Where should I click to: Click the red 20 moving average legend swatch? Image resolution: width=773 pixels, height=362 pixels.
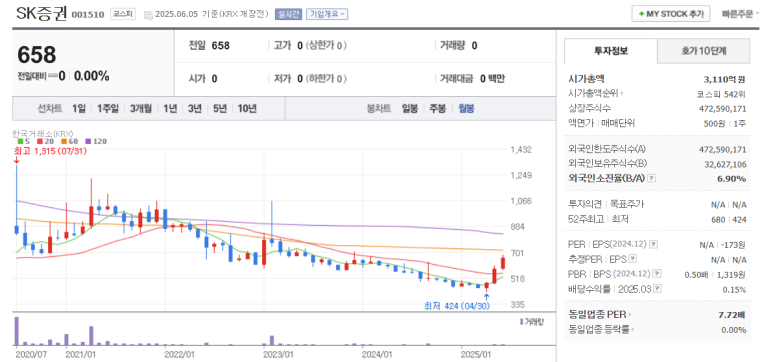[40, 141]
